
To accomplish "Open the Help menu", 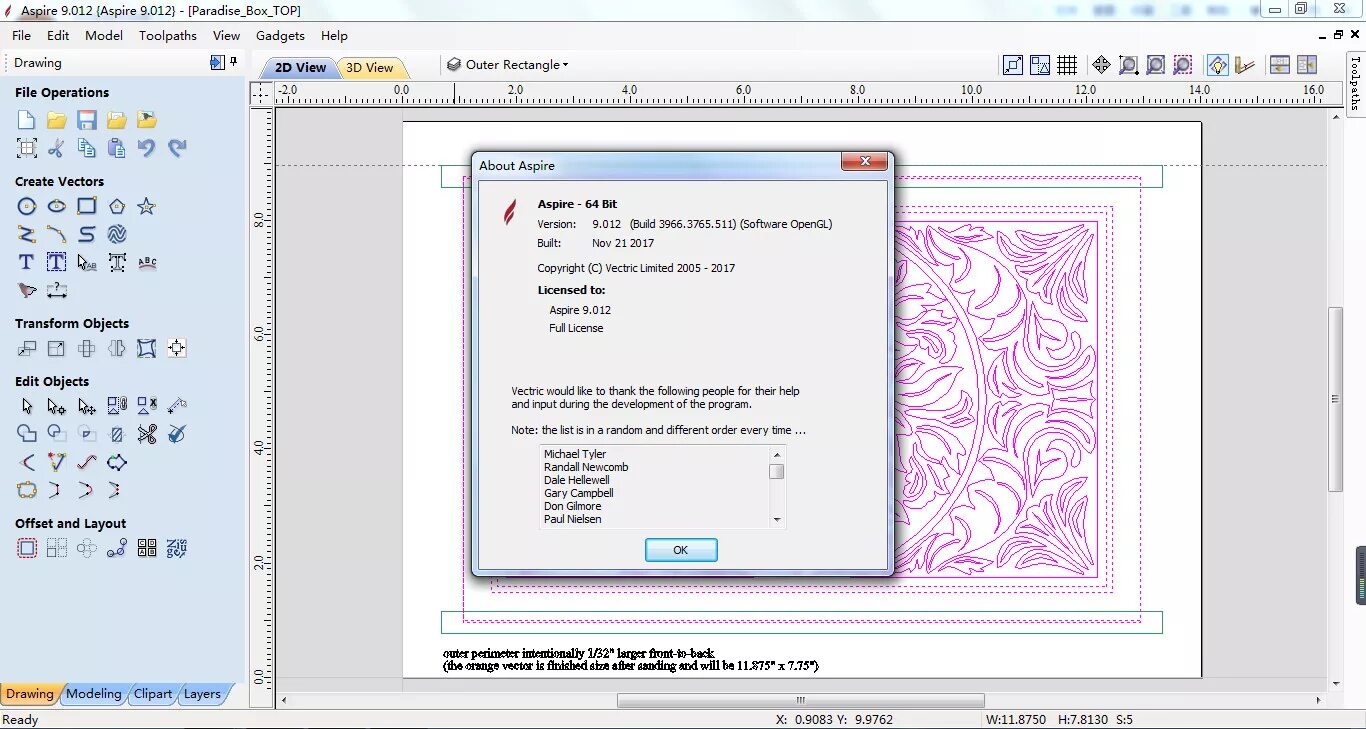I will pyautogui.click(x=334, y=35).
